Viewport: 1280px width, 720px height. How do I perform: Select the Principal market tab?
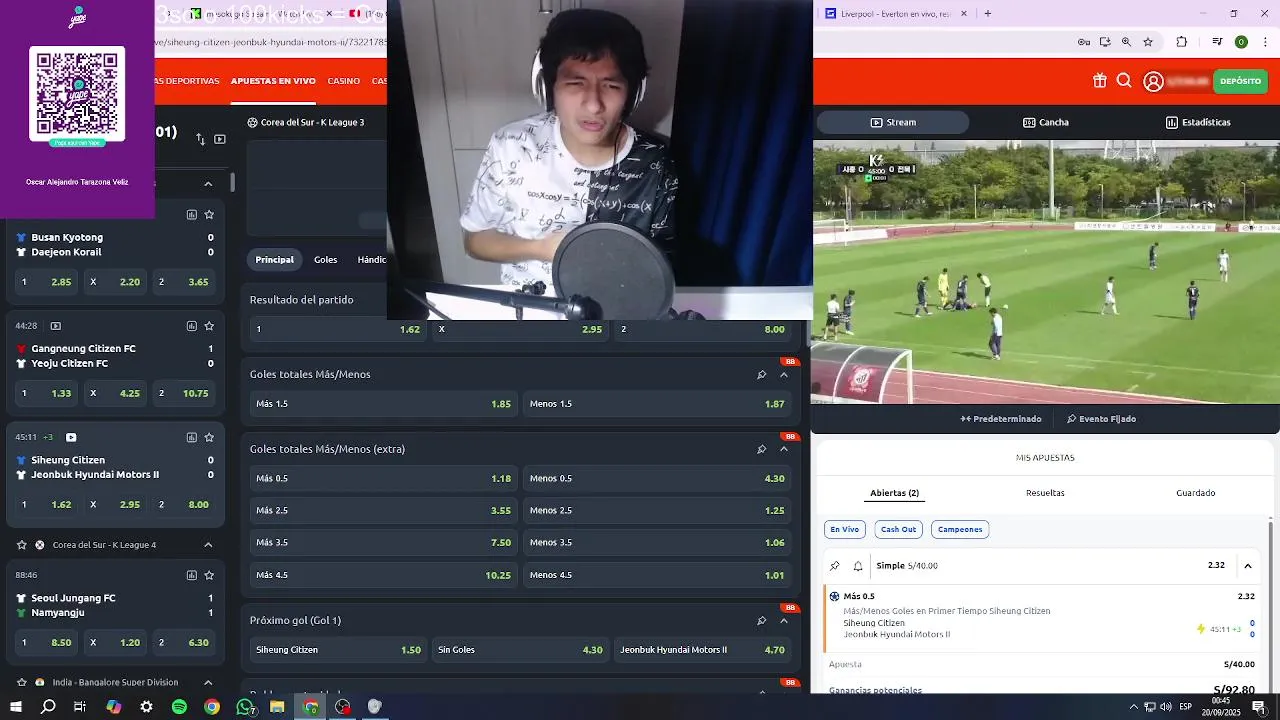pyautogui.click(x=274, y=259)
